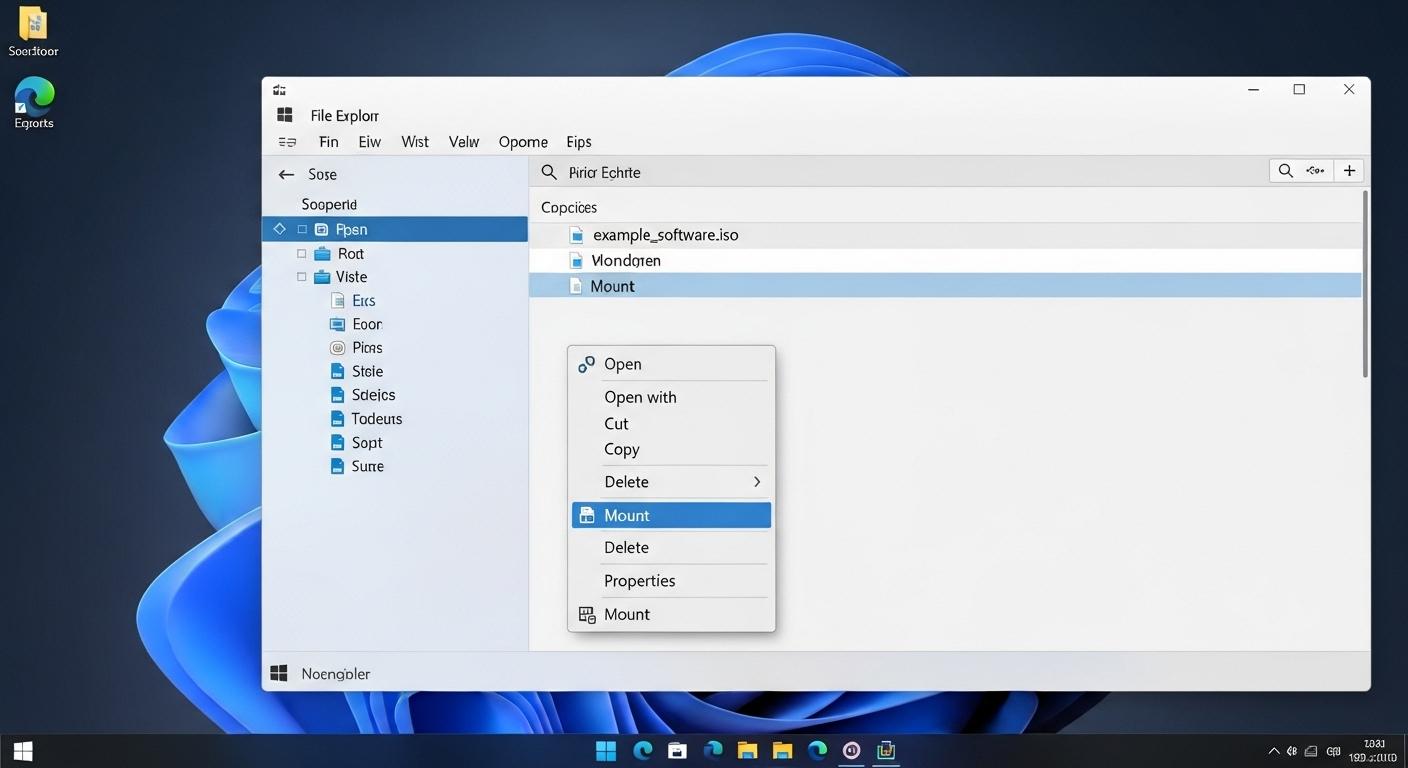Toggle the checkbox next to Fpsn
The image size is (1408, 768).
[301, 229]
